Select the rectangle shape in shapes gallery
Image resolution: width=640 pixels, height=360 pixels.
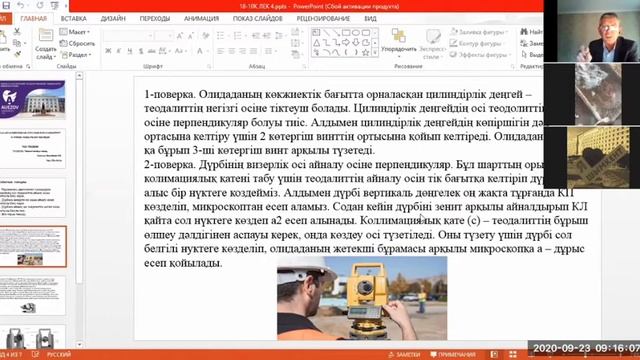click(x=346, y=32)
